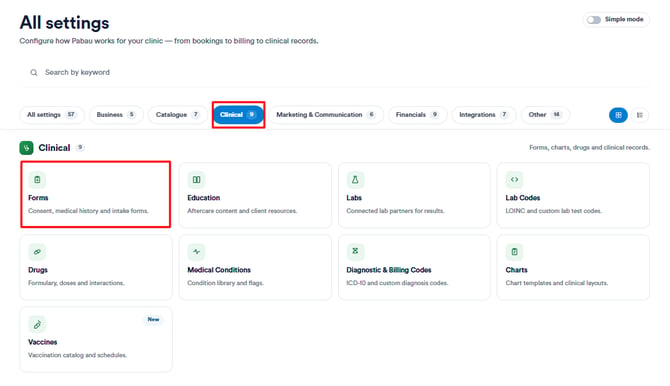Screen dimensions: 670x386
Task: Click the All settings page heading
Action: click(65, 23)
